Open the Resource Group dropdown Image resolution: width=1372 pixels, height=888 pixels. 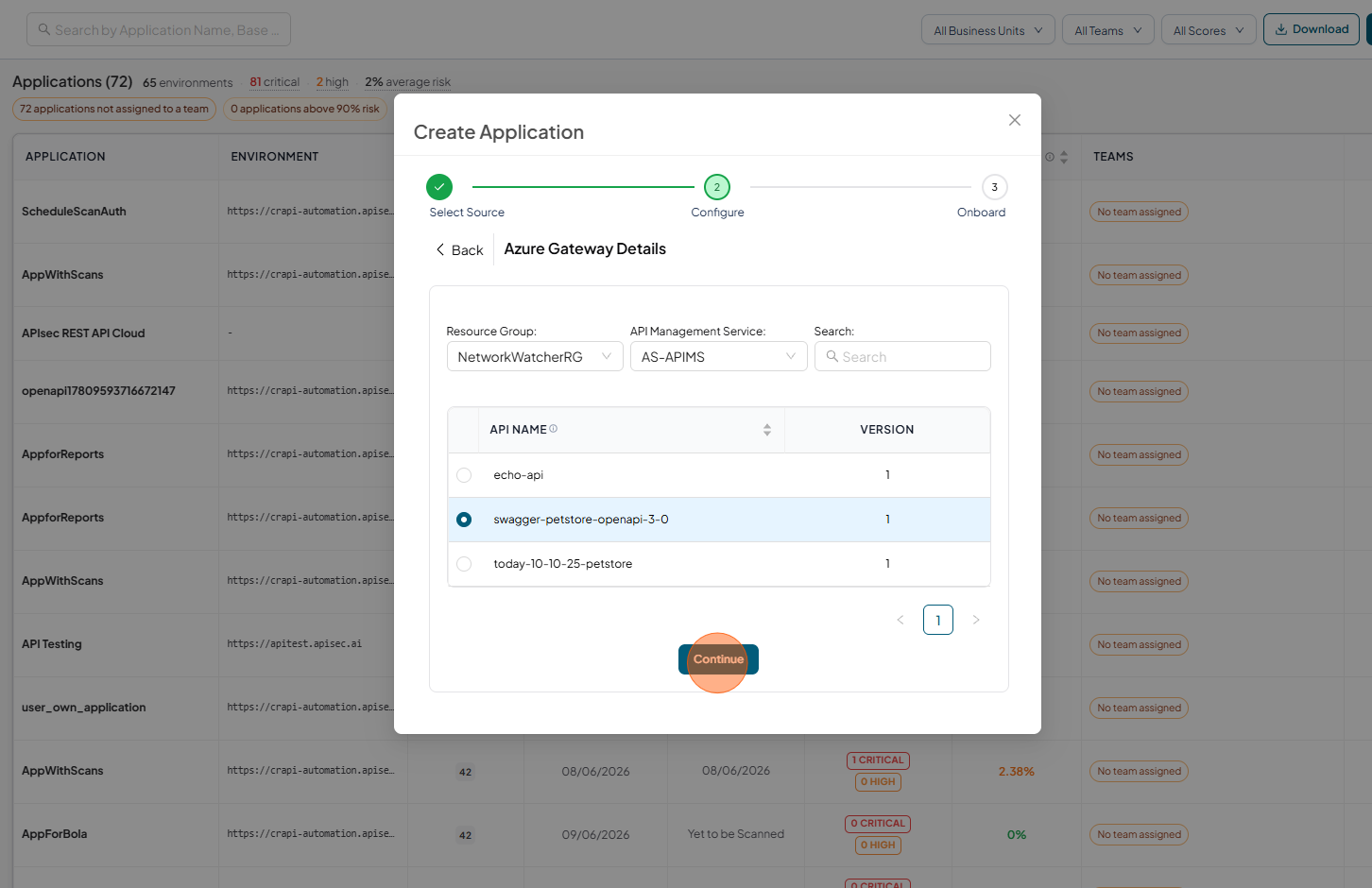(535, 356)
